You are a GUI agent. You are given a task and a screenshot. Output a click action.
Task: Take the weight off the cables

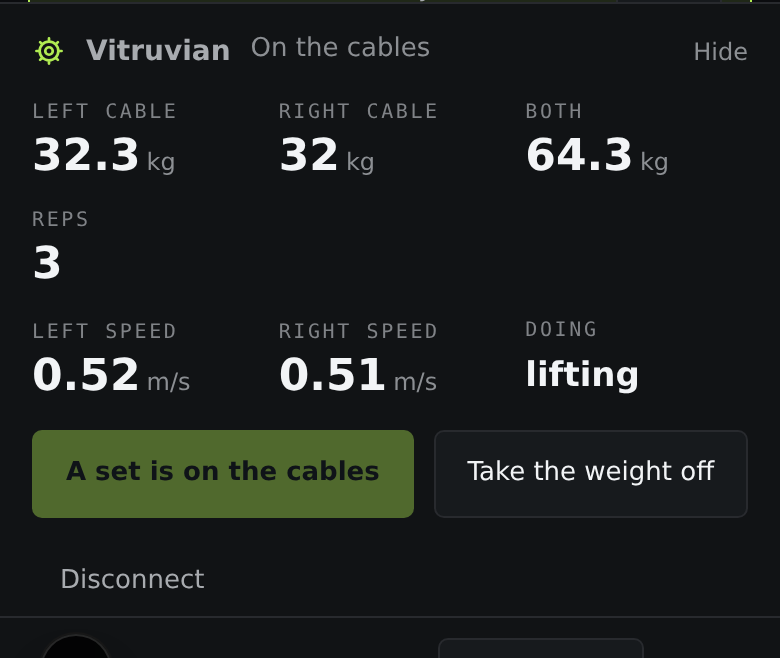click(590, 473)
